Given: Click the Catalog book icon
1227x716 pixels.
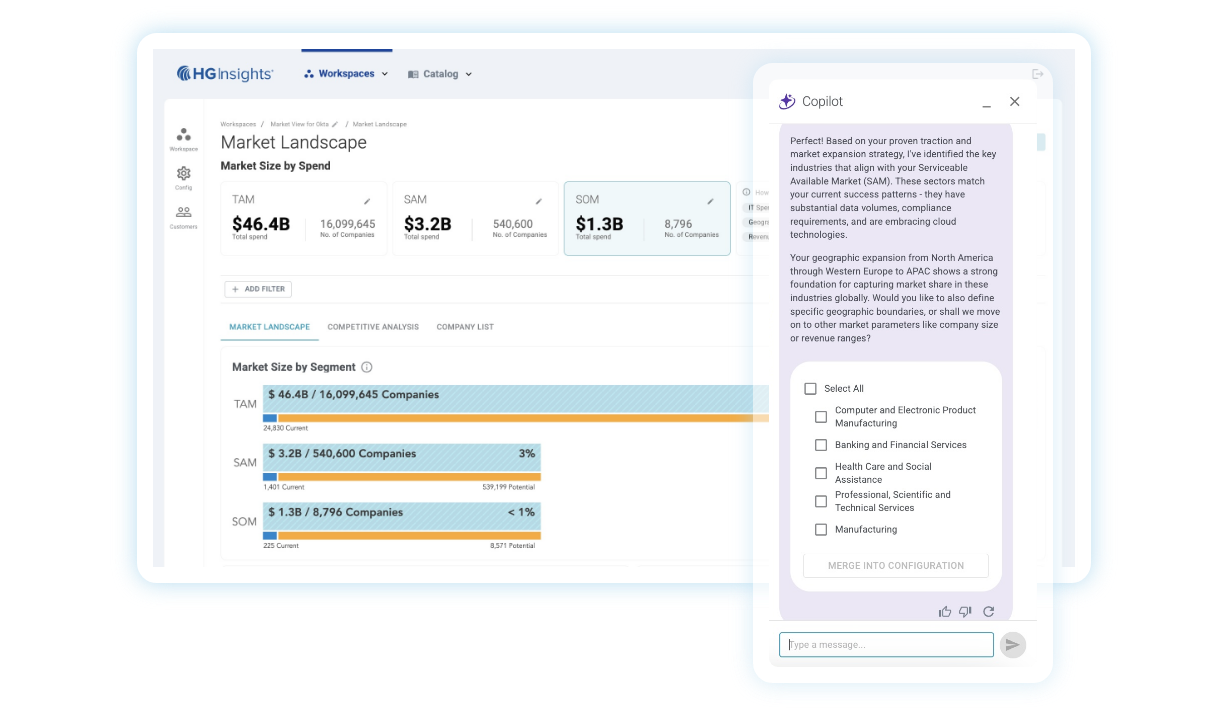Looking at the screenshot, I should pos(413,74).
